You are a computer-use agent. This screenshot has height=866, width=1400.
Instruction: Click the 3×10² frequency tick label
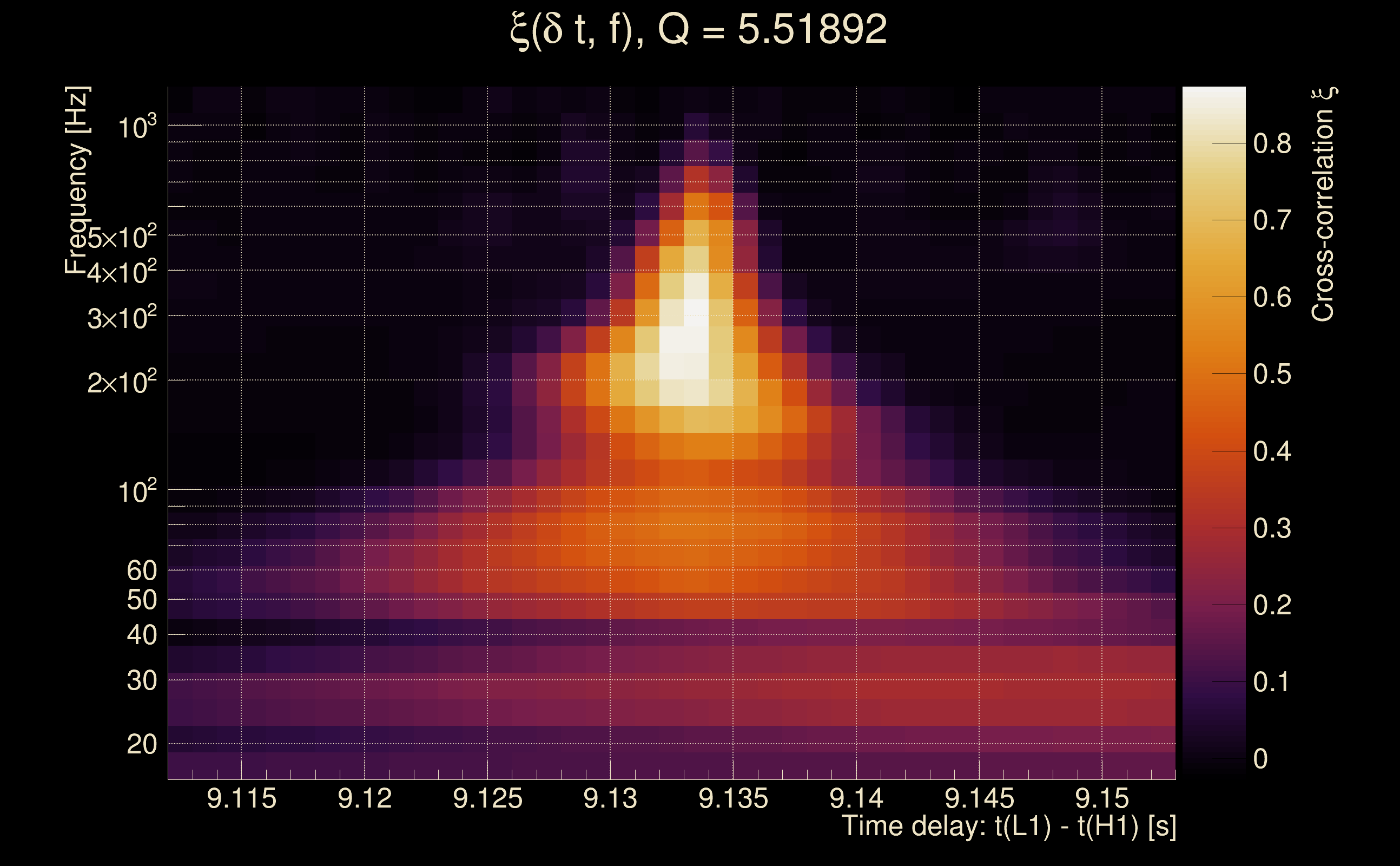click(122, 317)
